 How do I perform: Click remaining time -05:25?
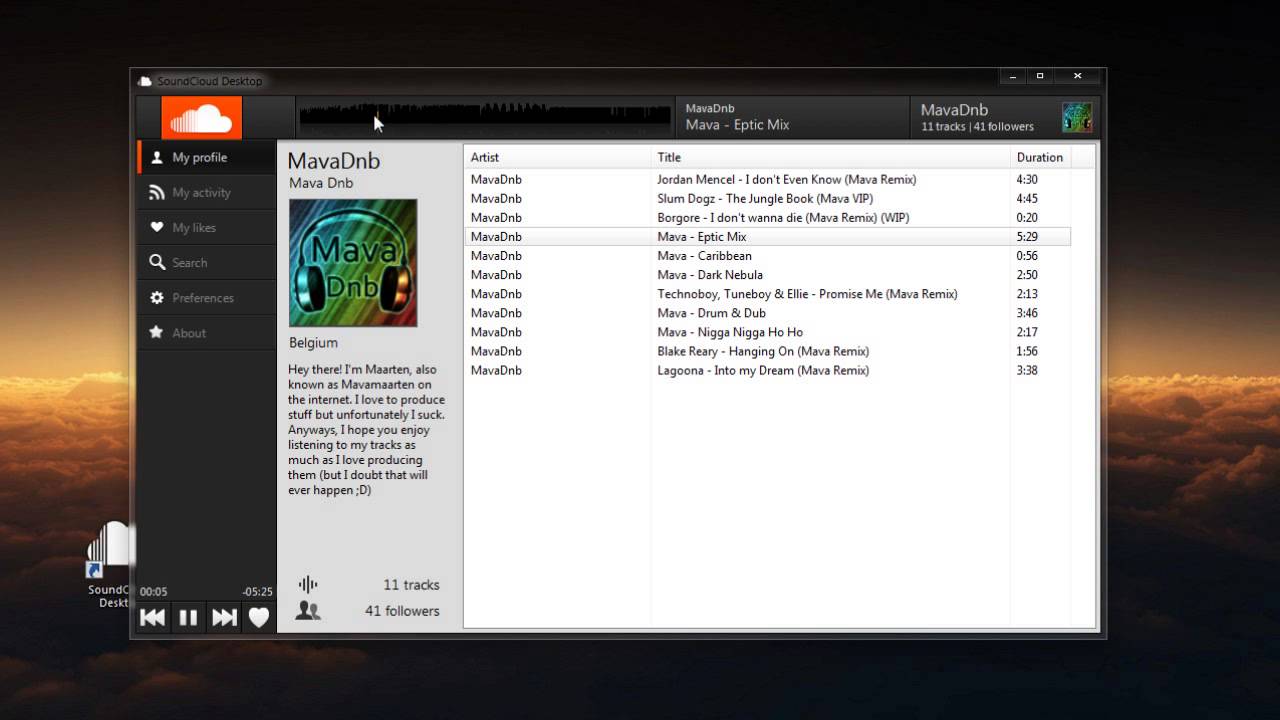[x=257, y=592]
